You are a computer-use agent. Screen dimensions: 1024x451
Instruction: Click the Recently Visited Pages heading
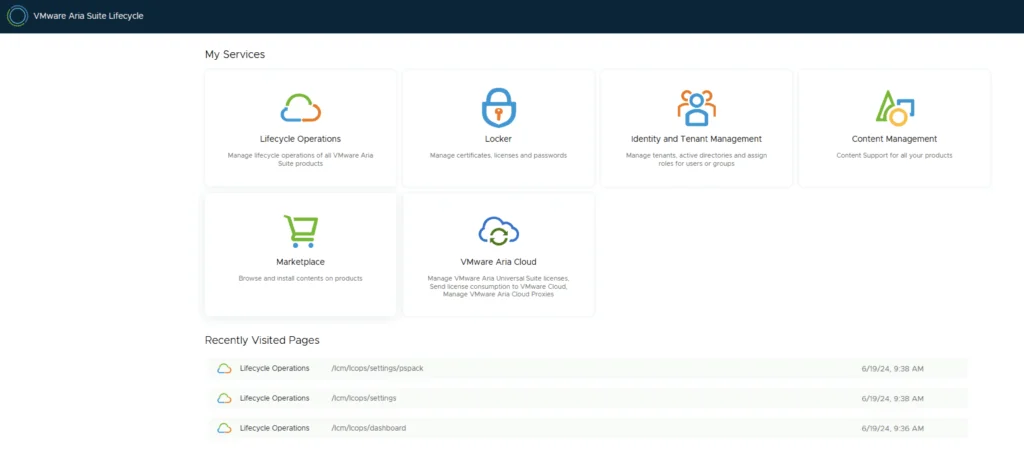(x=262, y=340)
